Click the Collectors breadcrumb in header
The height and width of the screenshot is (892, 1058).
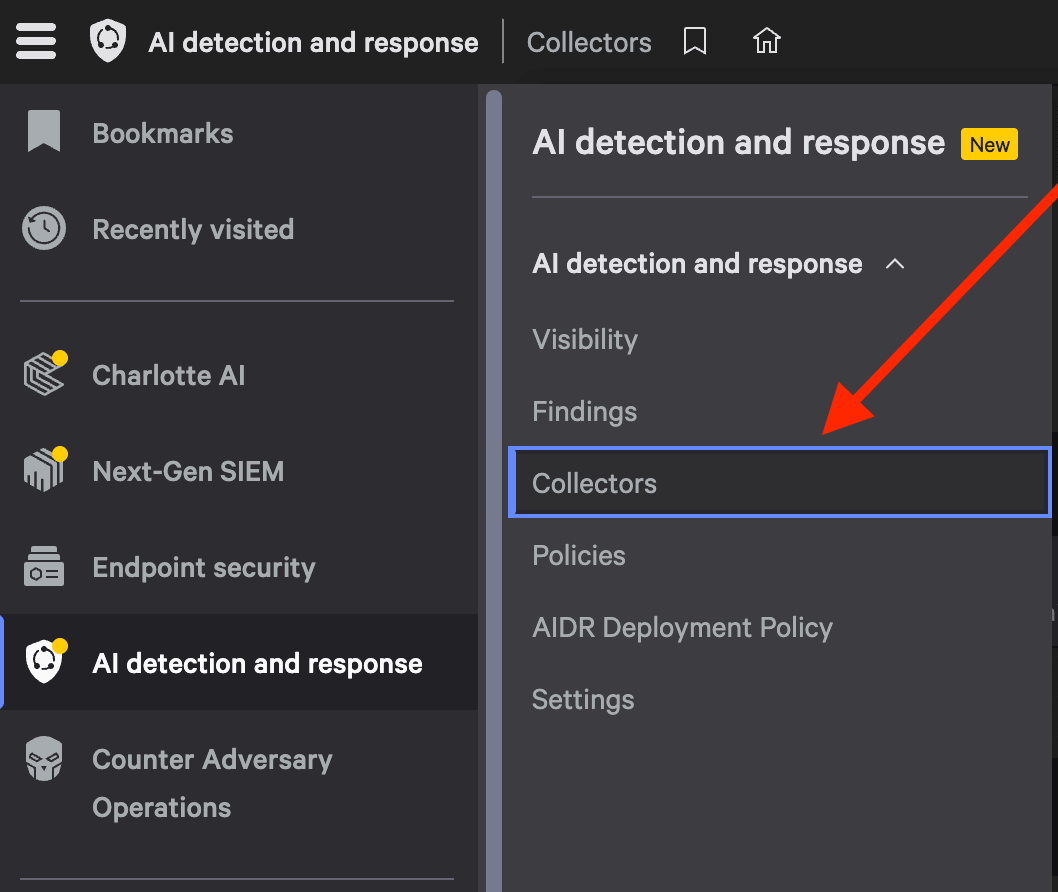coord(589,43)
